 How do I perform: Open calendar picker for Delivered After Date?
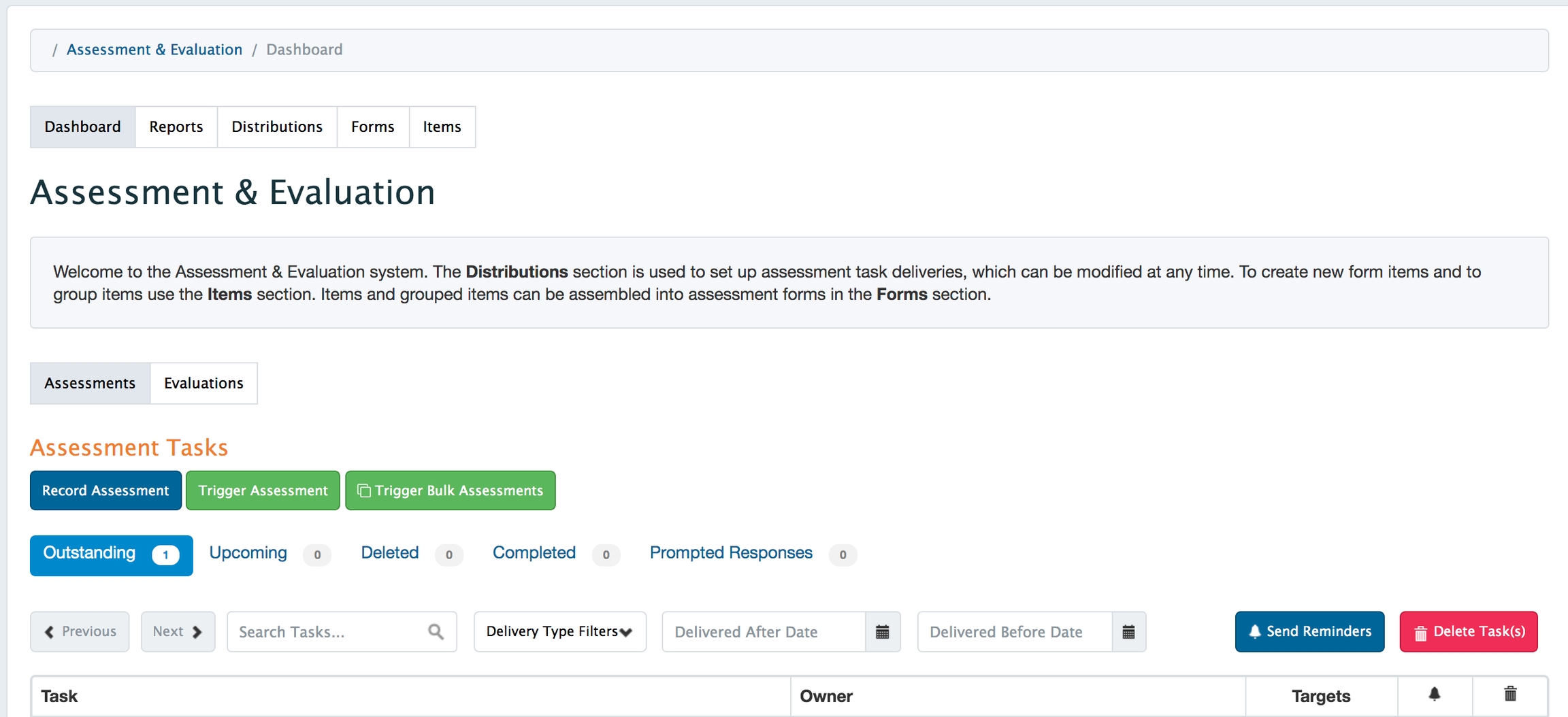coord(883,632)
